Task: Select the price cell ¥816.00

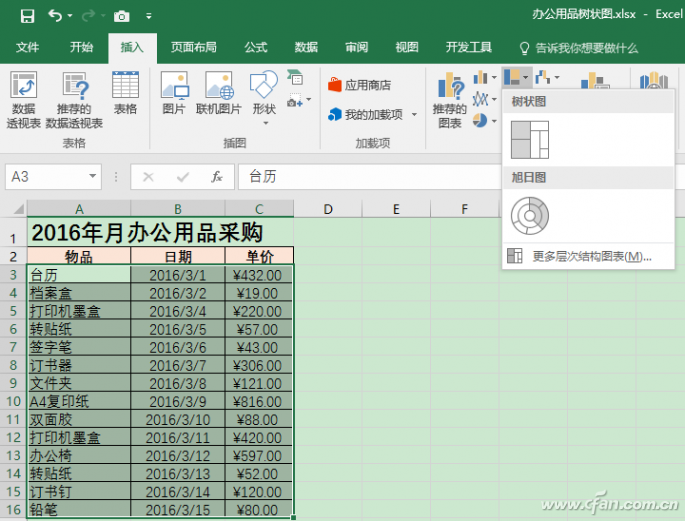Action: pyautogui.click(x=259, y=401)
